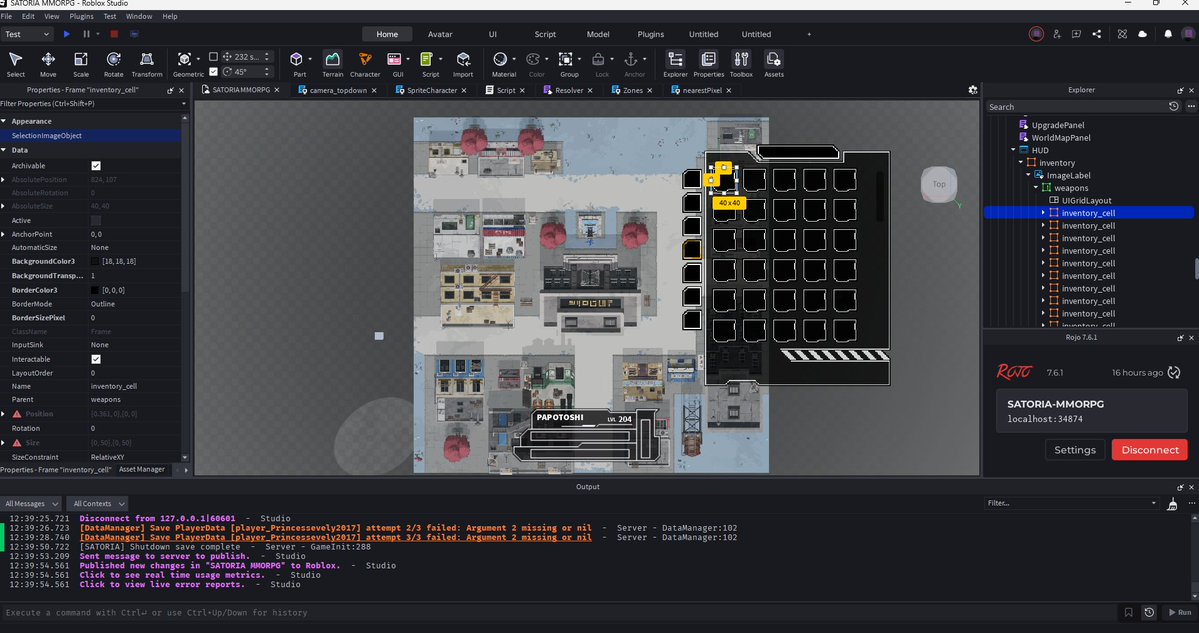Open the File menu

(x=6, y=16)
